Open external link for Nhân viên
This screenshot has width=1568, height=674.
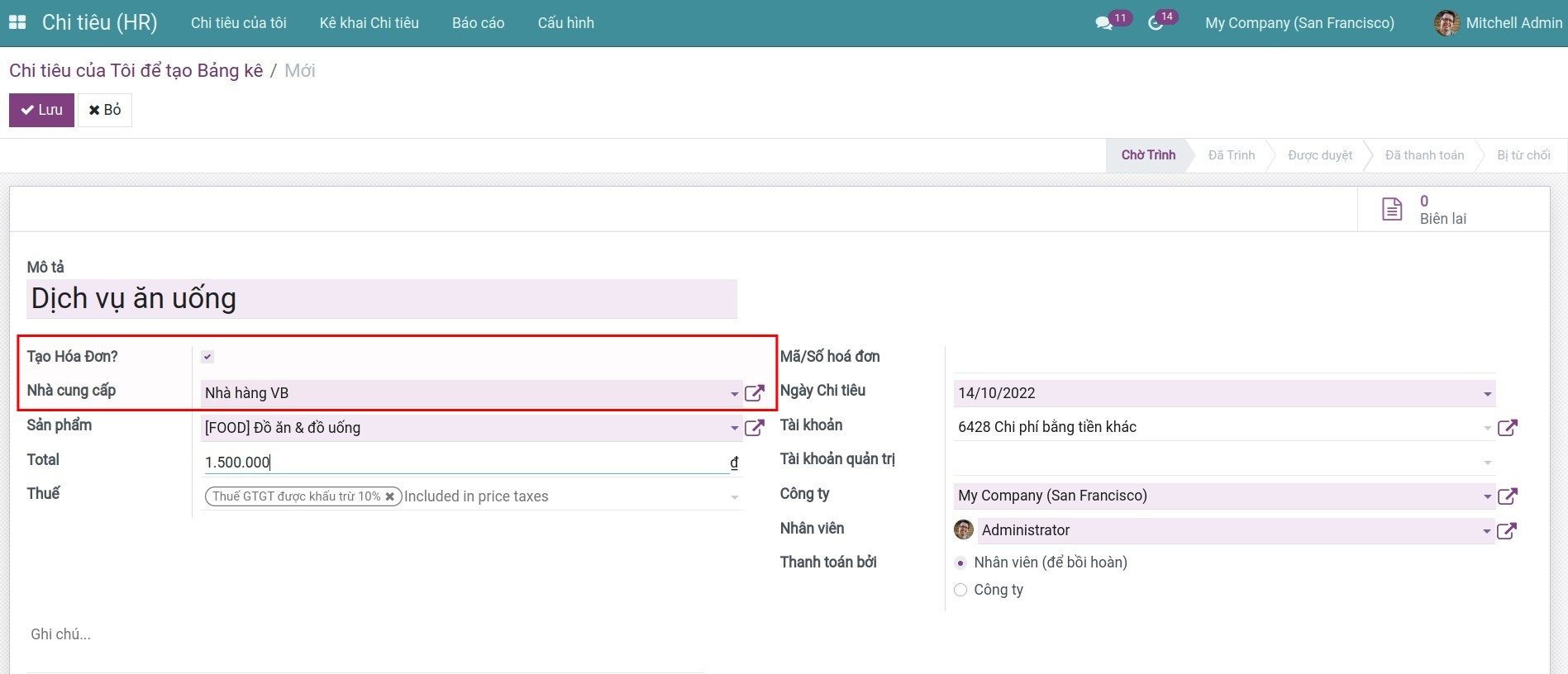click(x=1507, y=531)
